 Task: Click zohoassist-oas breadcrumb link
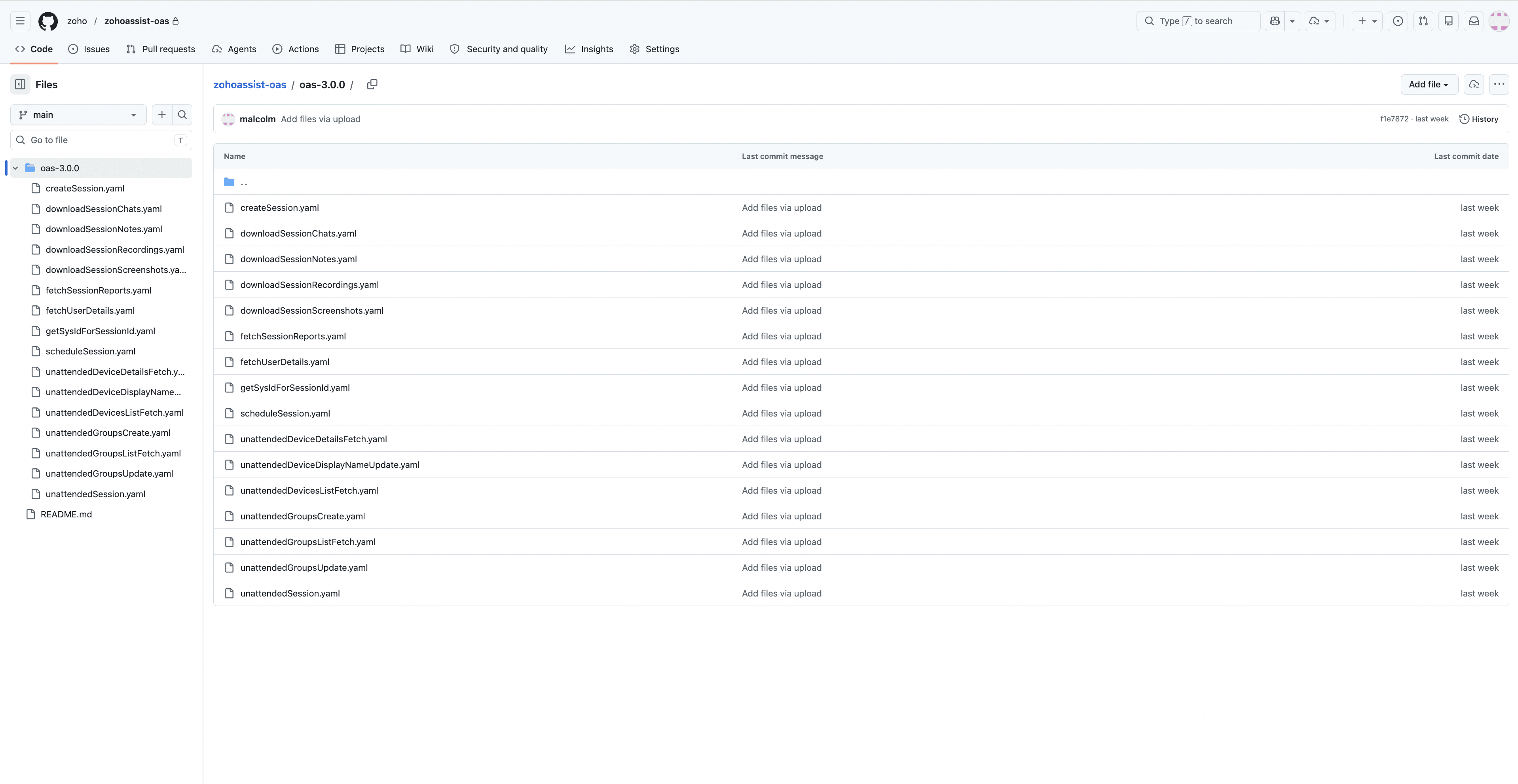click(249, 85)
